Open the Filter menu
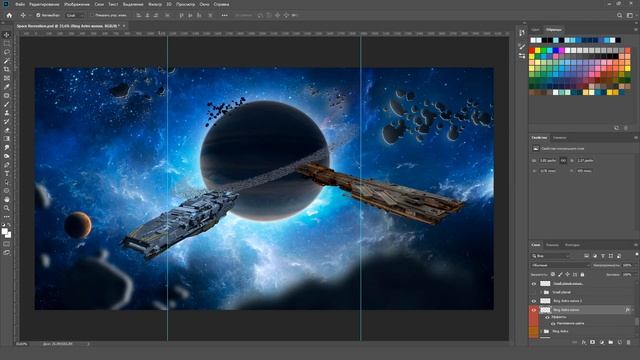This screenshot has height=360, width=640. point(155,4)
